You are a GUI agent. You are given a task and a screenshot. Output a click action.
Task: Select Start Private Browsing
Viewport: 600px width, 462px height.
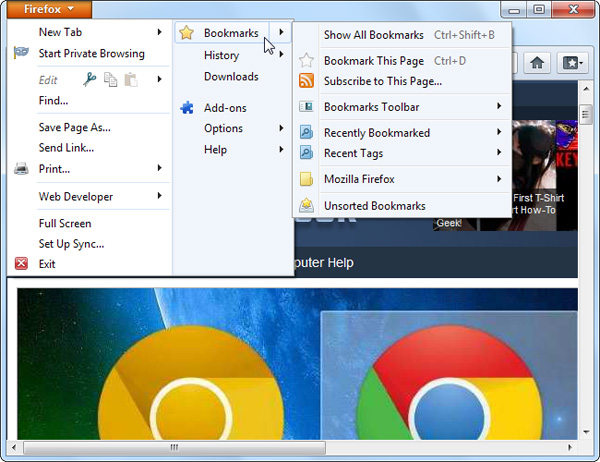(89, 53)
